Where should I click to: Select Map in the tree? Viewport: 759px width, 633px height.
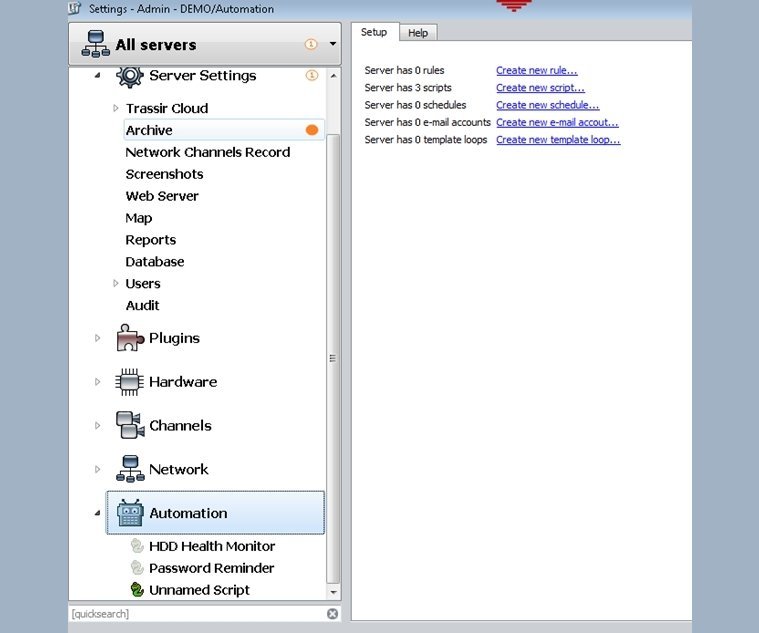coord(138,218)
